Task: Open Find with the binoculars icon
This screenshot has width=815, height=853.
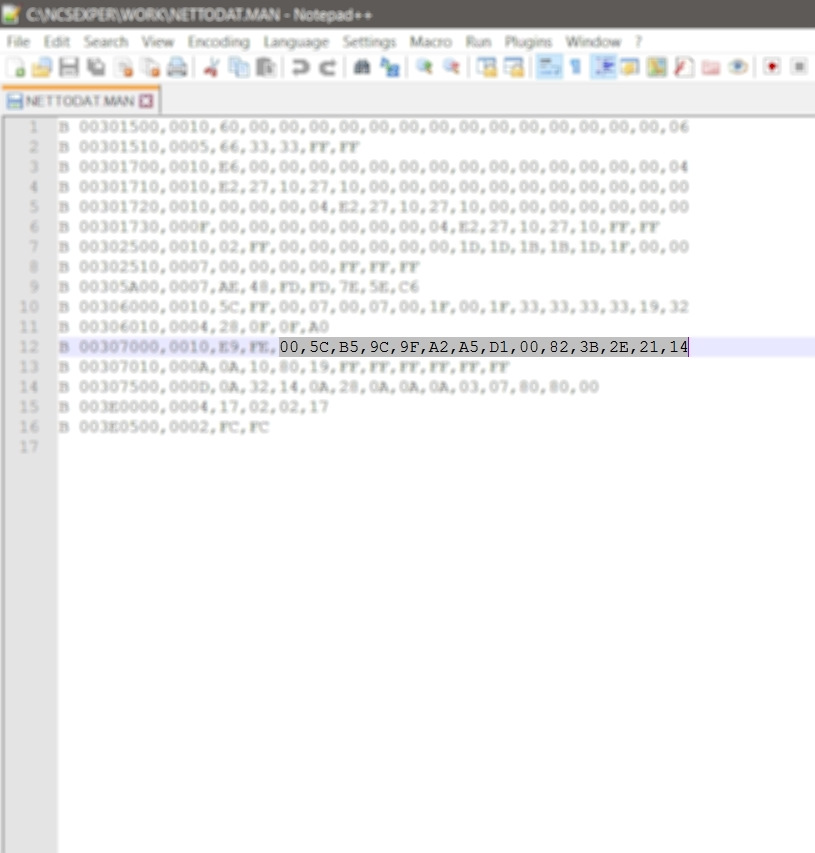Action: tap(362, 67)
